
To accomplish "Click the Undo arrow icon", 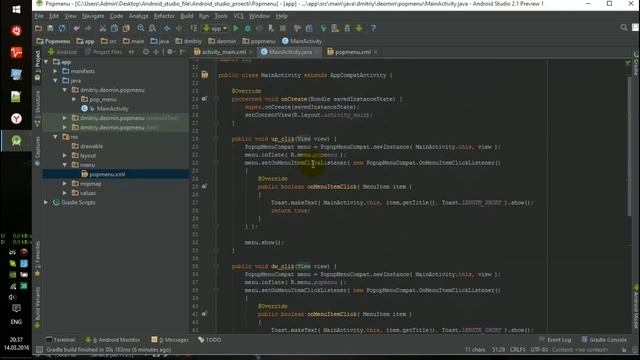I will point(76,28).
